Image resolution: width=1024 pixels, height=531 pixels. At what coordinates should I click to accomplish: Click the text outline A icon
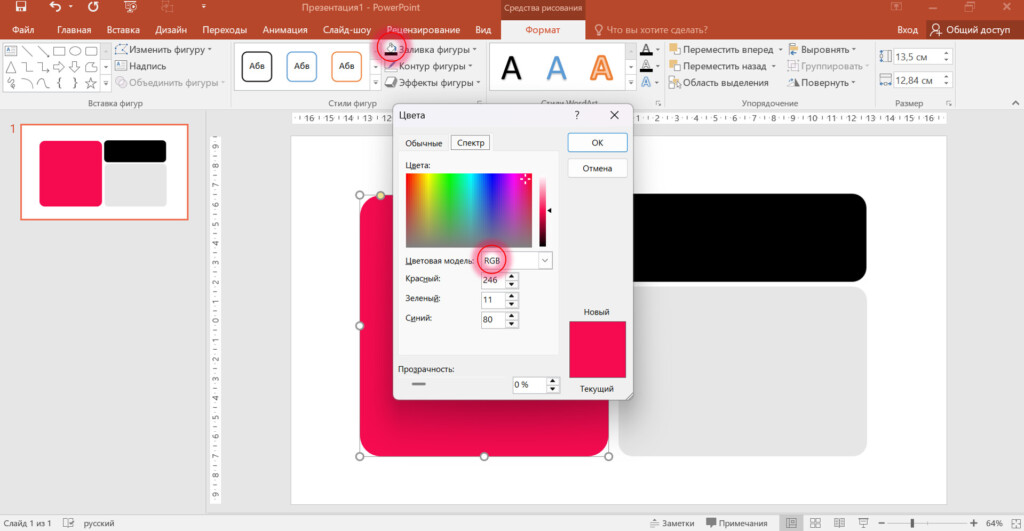click(646, 66)
